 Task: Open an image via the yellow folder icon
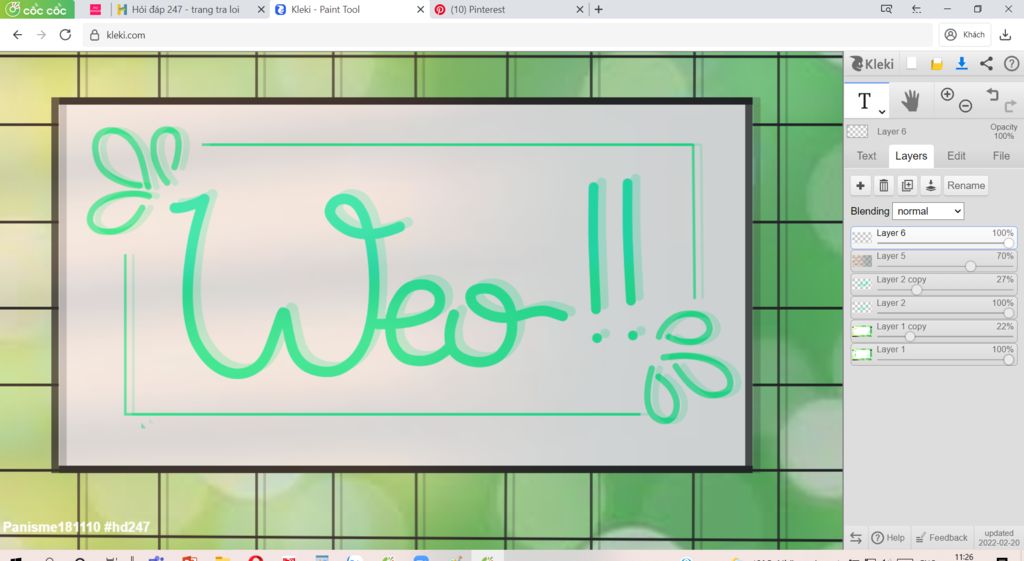click(x=936, y=64)
